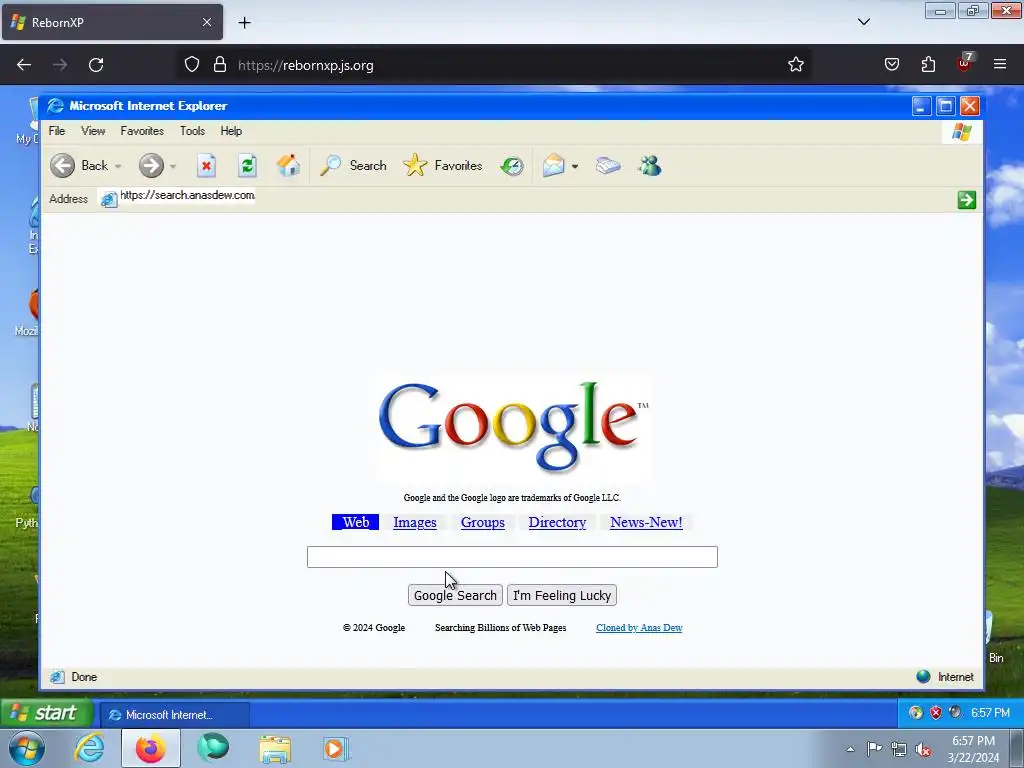Open the Tools menu
Viewport: 1024px width, 768px height.
[x=192, y=131]
